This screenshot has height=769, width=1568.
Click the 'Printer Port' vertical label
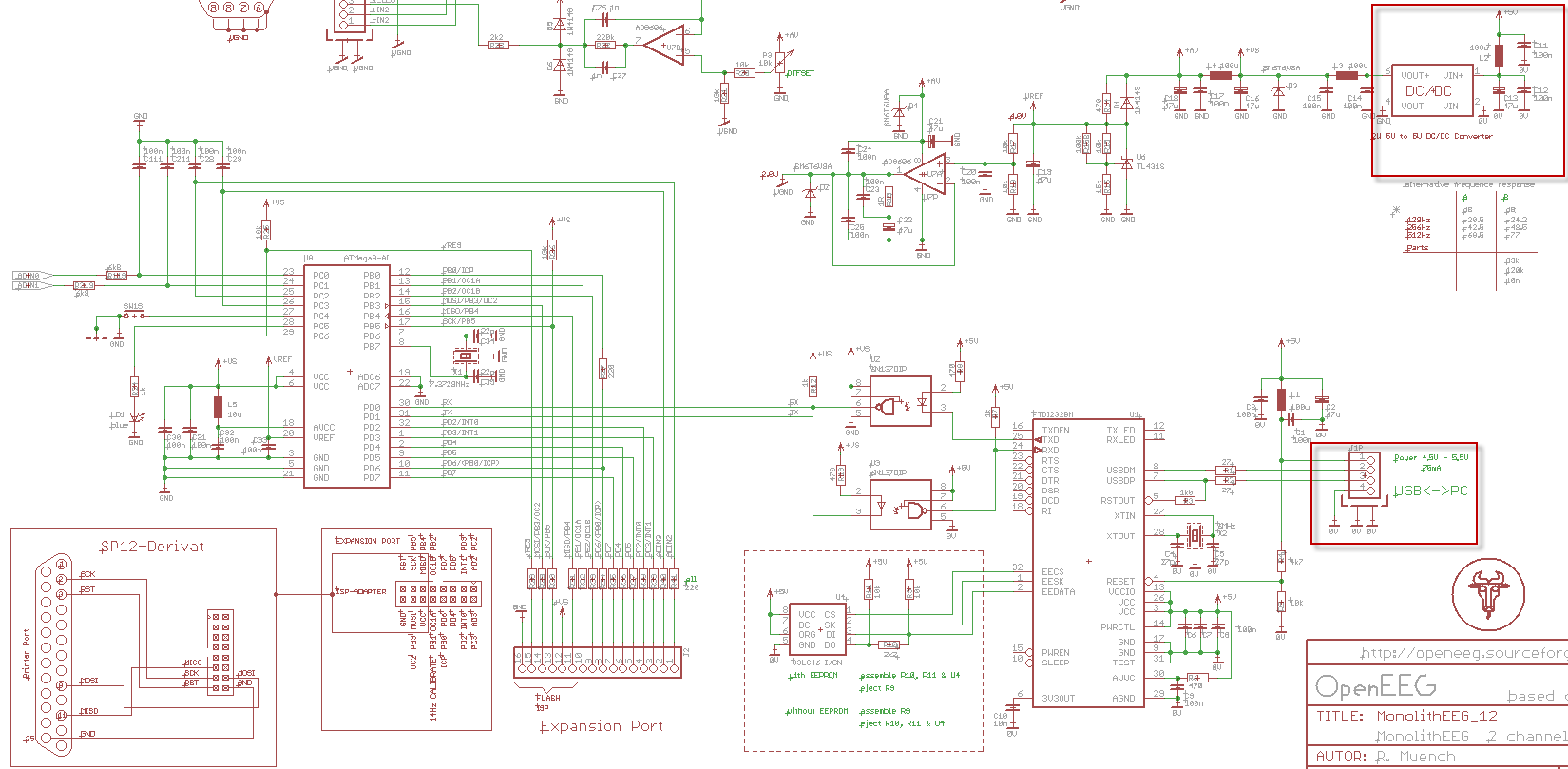(26, 653)
